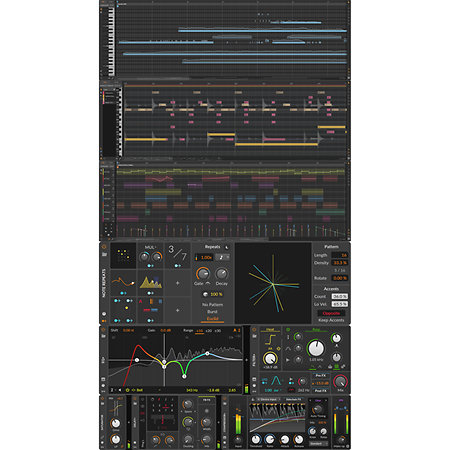Toggle the Filter device power button
450x450 pixels.
(x=254, y=330)
